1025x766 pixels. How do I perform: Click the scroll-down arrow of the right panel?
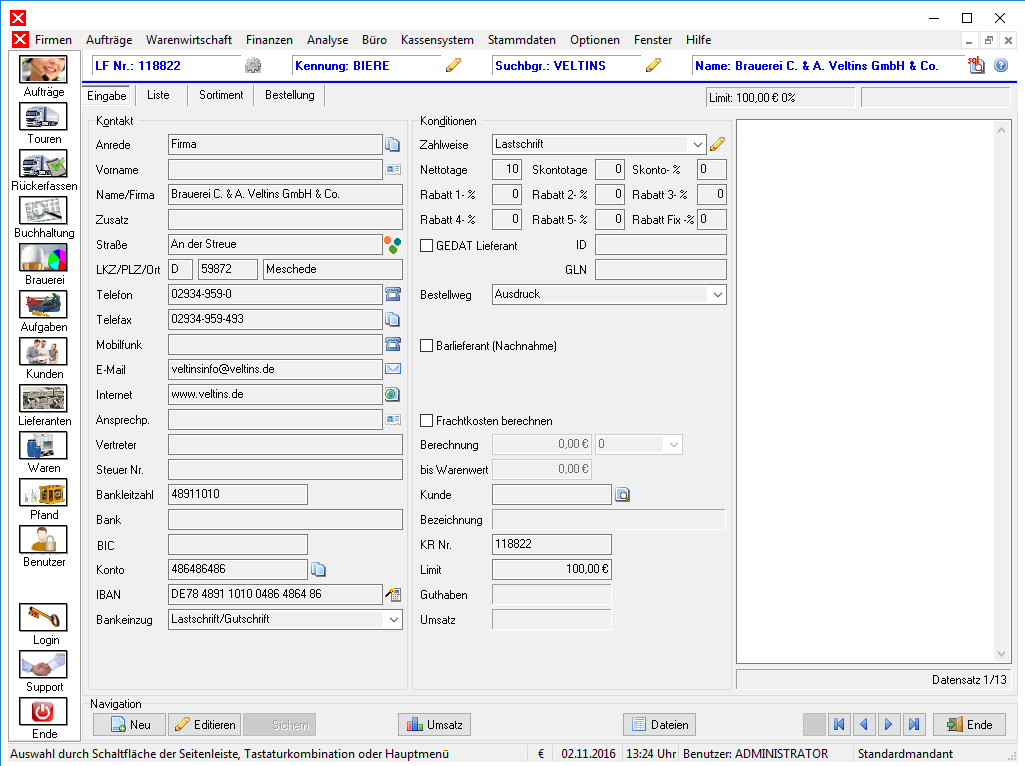point(1001,654)
